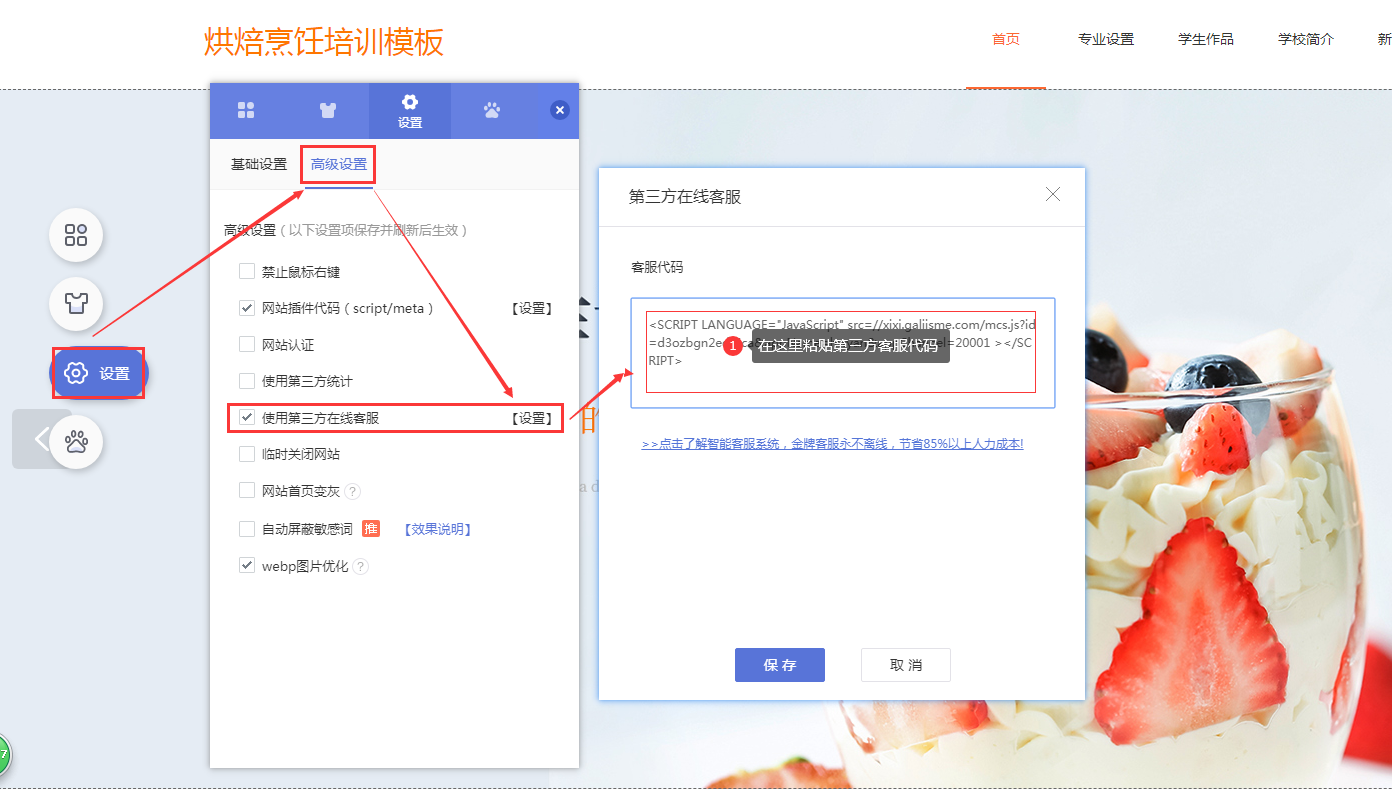Screen dimensions: 1392x794
Task: Enable 自动屏蔽敏感词 checkbox
Action: (x=247, y=529)
